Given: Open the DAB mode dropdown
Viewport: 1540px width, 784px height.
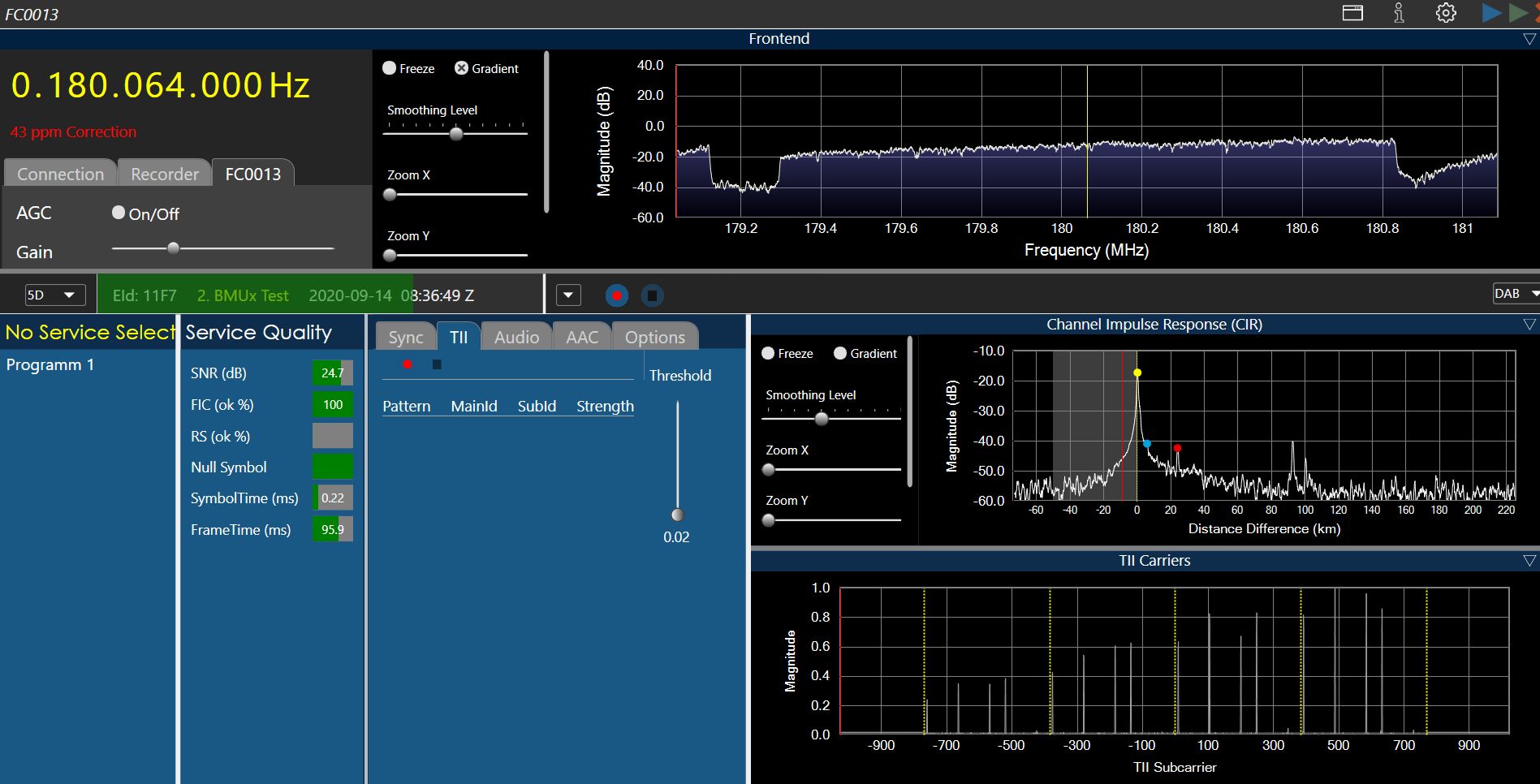Looking at the screenshot, I should click(x=1515, y=294).
